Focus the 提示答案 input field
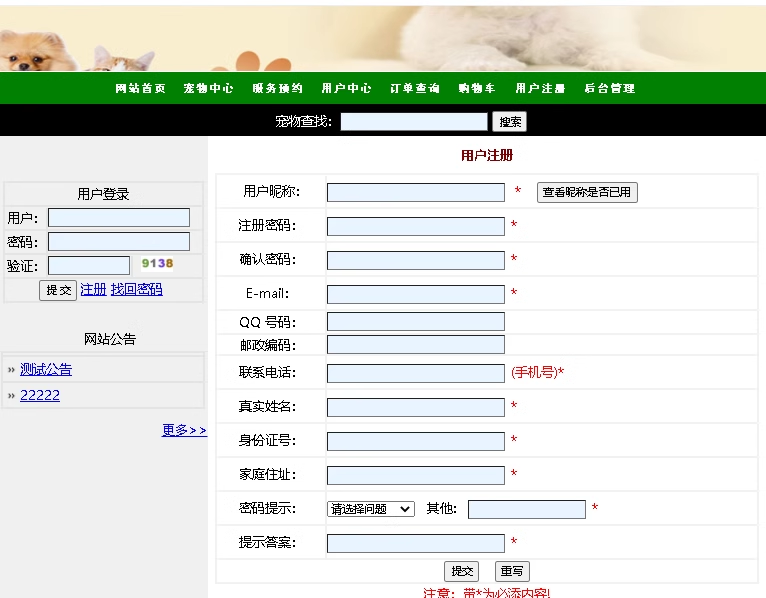Image resolution: width=766 pixels, height=598 pixels. coord(416,543)
